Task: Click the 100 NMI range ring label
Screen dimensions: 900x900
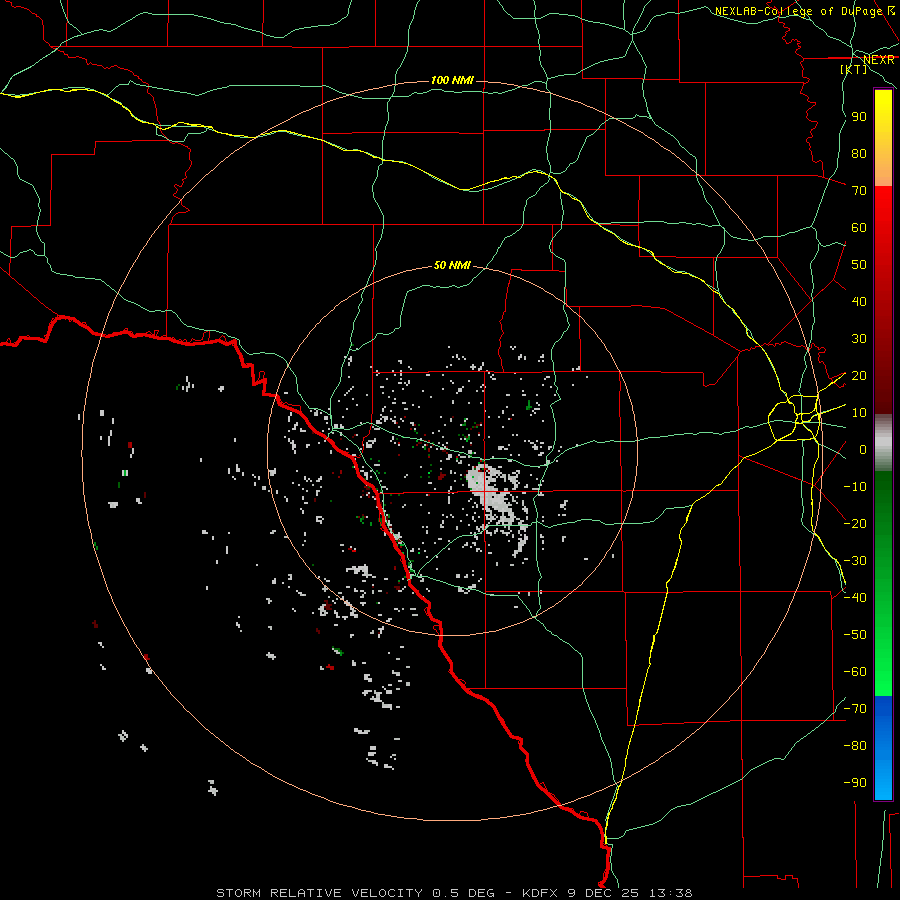Action: click(452, 80)
